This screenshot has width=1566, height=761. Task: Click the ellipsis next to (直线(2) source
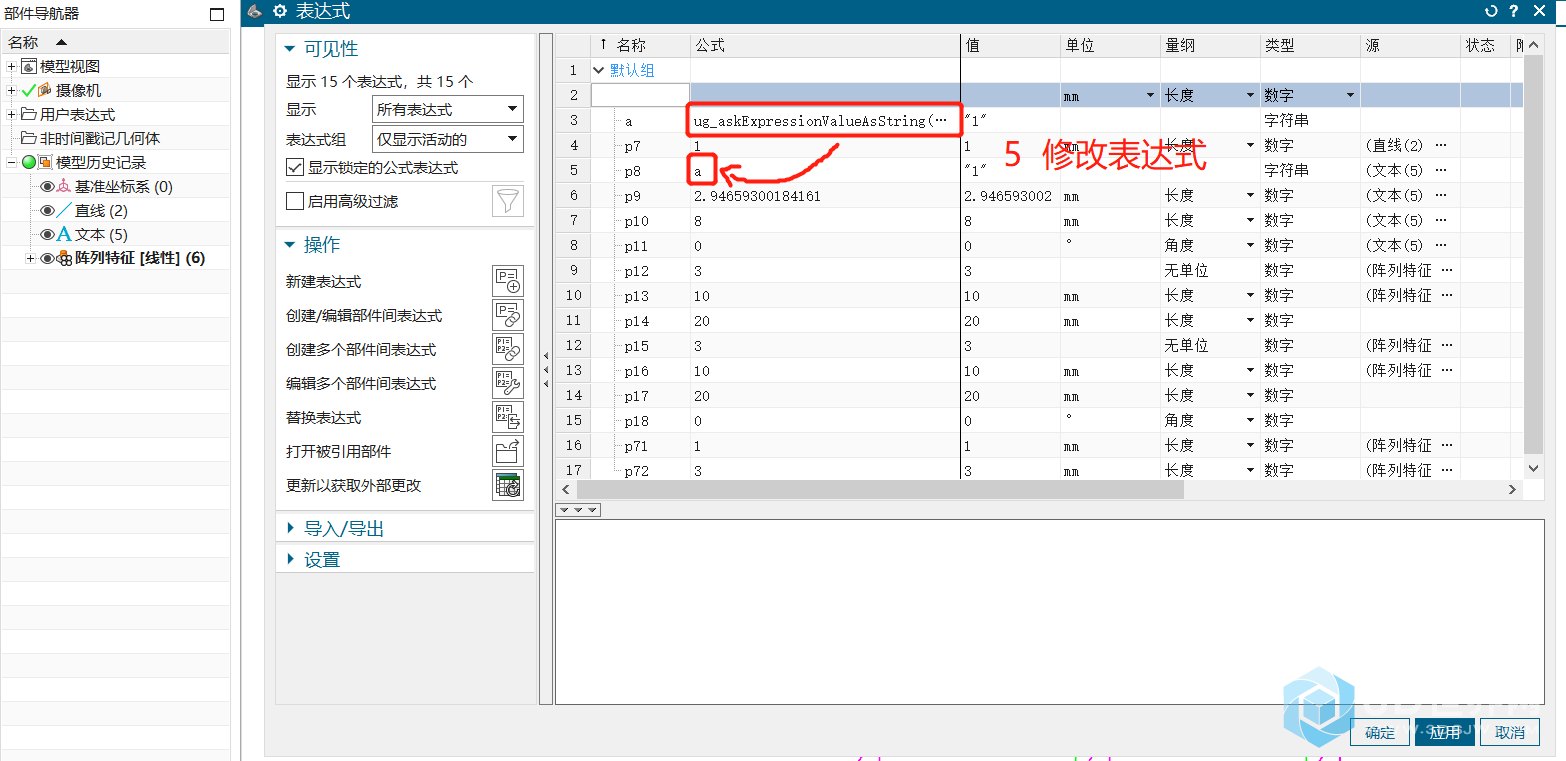pos(1441,146)
